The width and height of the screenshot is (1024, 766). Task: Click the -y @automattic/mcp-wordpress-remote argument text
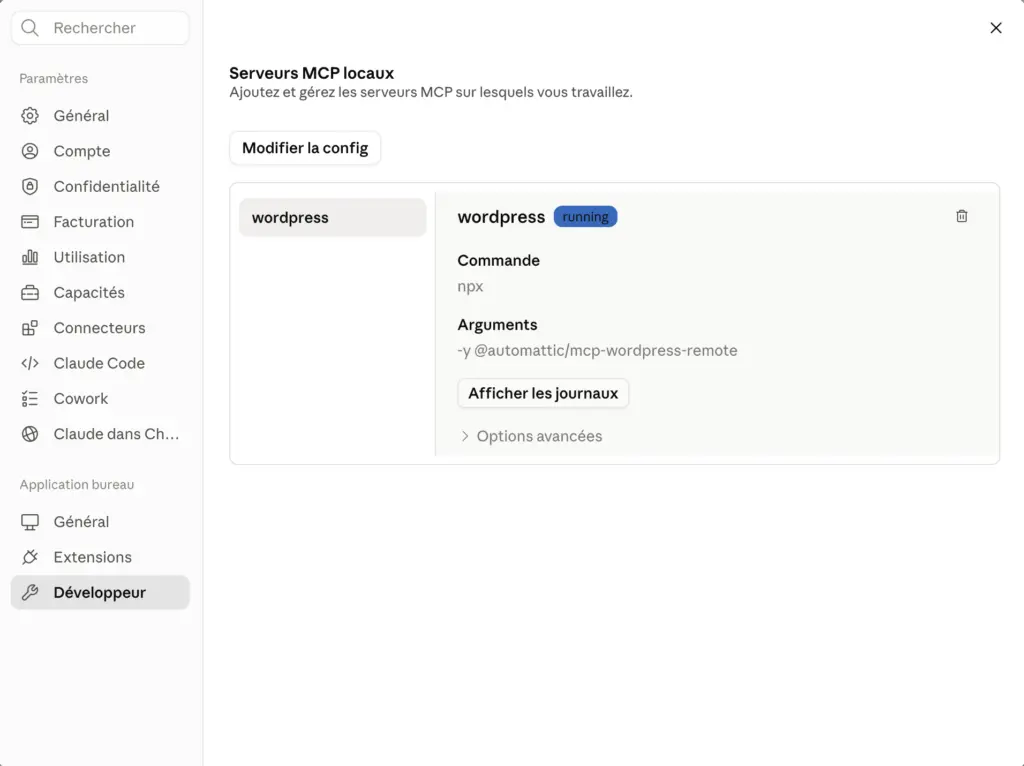click(597, 351)
